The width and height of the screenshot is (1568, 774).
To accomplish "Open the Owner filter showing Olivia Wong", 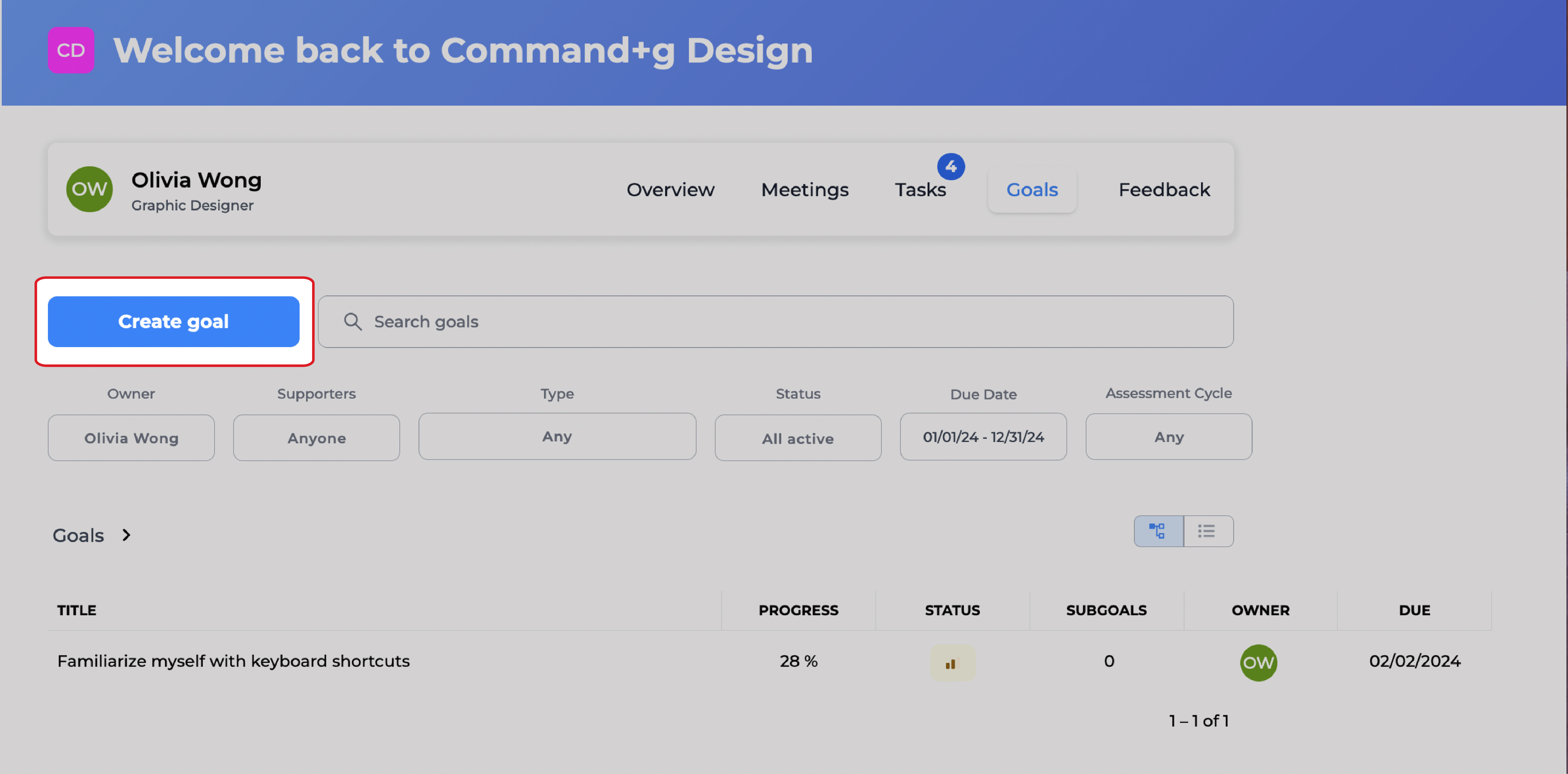I will pyautogui.click(x=132, y=438).
